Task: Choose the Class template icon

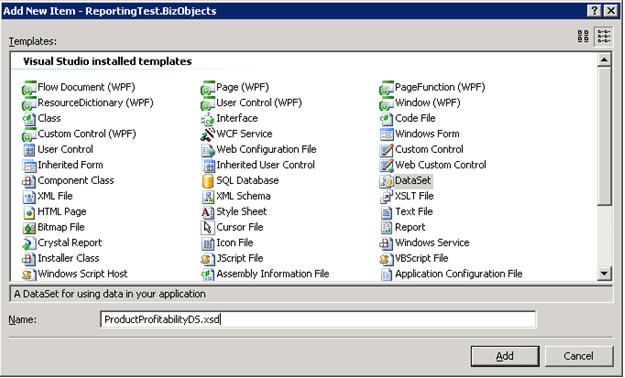Action: 29,119
